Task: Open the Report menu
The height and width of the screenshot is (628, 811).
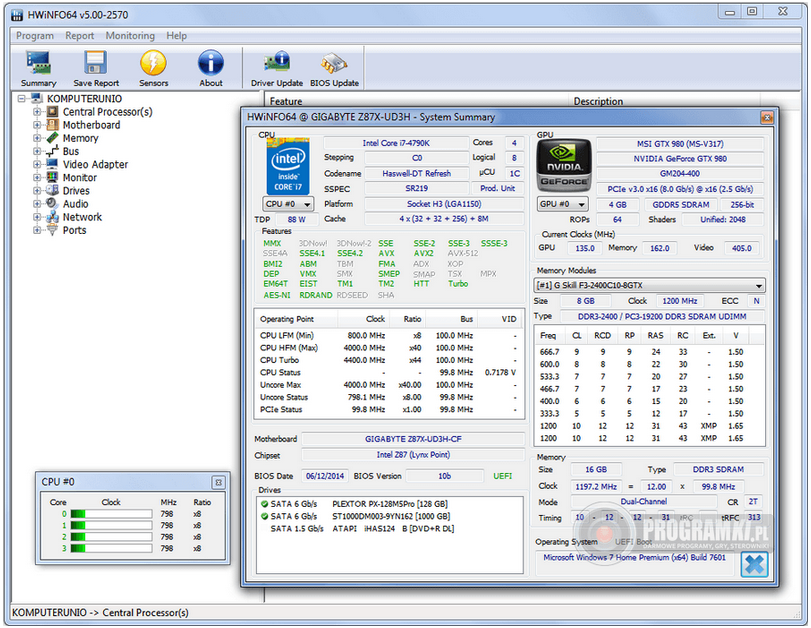Action: (80, 36)
